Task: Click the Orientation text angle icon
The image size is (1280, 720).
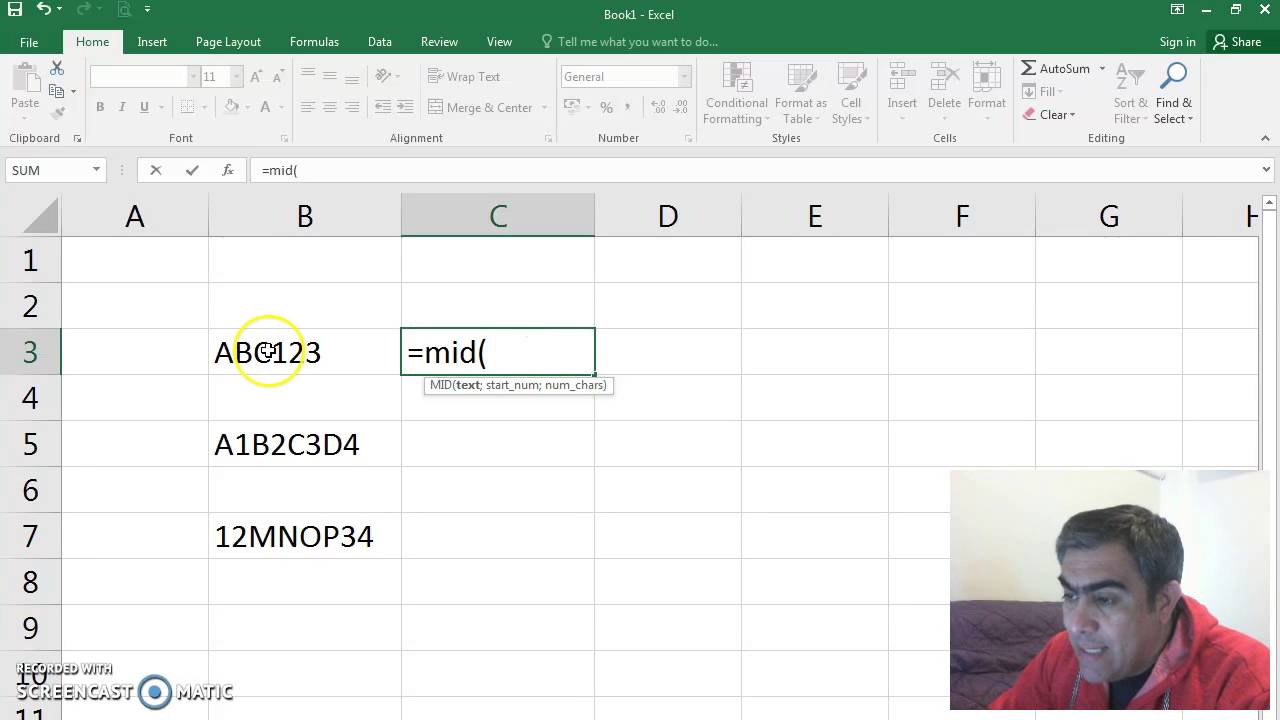Action: pyautogui.click(x=384, y=76)
